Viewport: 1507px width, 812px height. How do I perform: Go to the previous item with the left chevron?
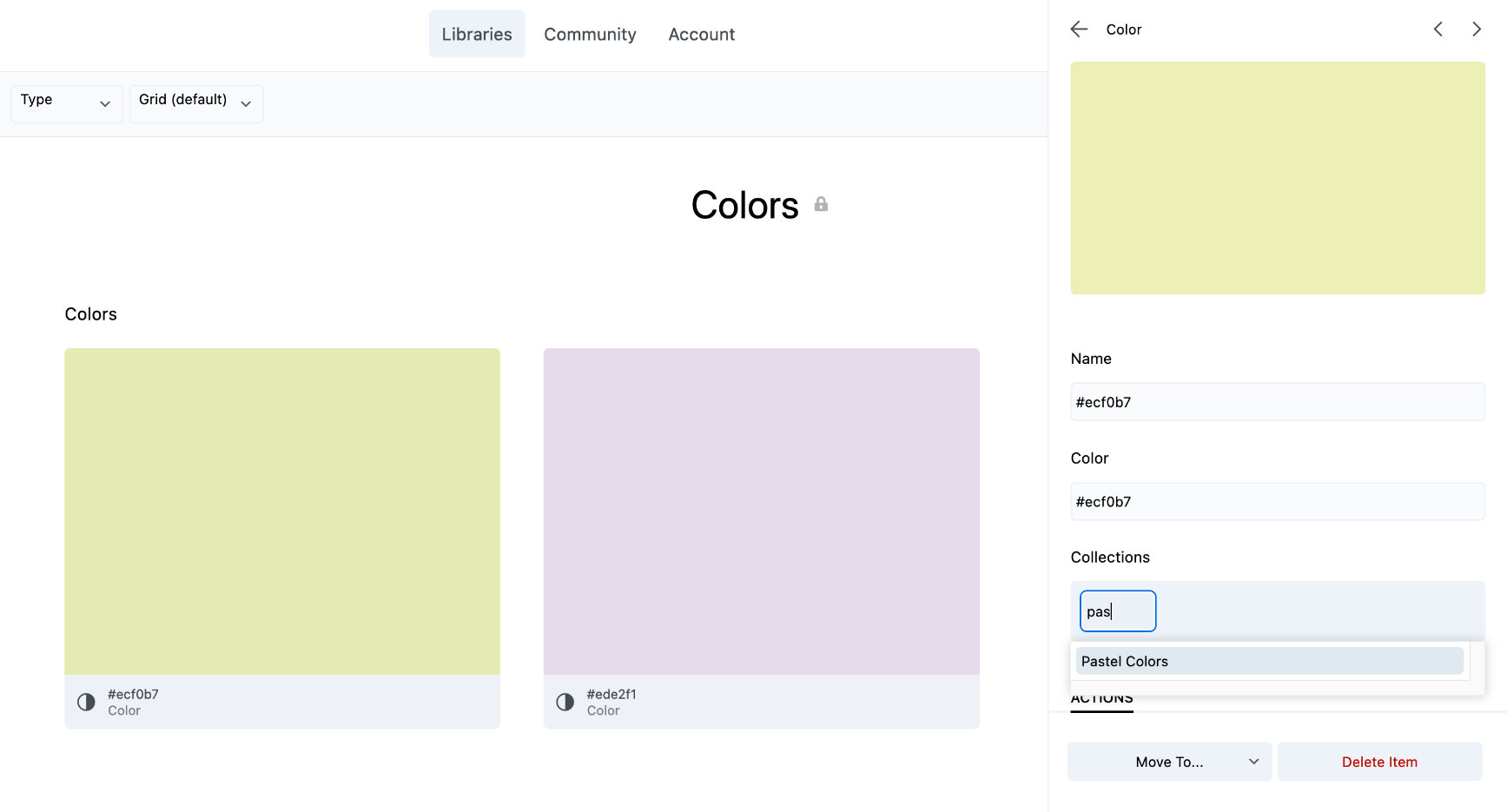[1438, 29]
